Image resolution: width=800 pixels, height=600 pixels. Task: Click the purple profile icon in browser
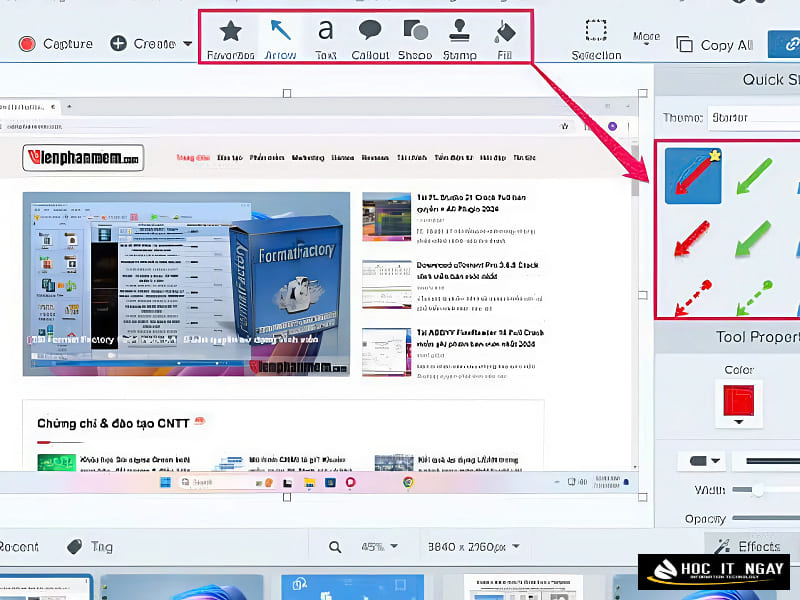coord(612,126)
